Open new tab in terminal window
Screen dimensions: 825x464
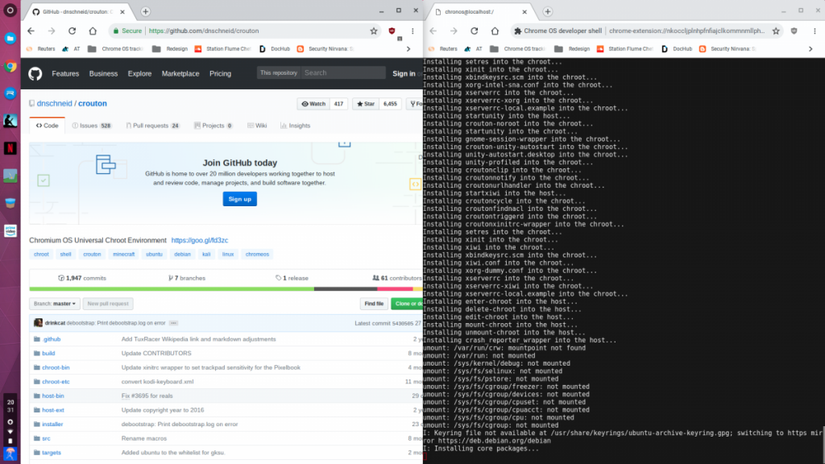tap(548, 12)
